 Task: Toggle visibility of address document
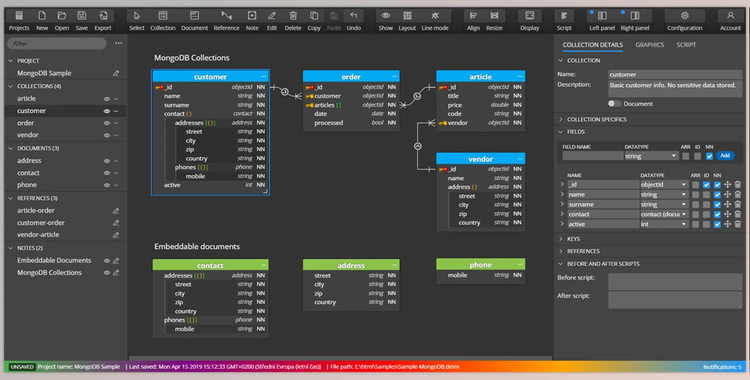click(x=107, y=161)
